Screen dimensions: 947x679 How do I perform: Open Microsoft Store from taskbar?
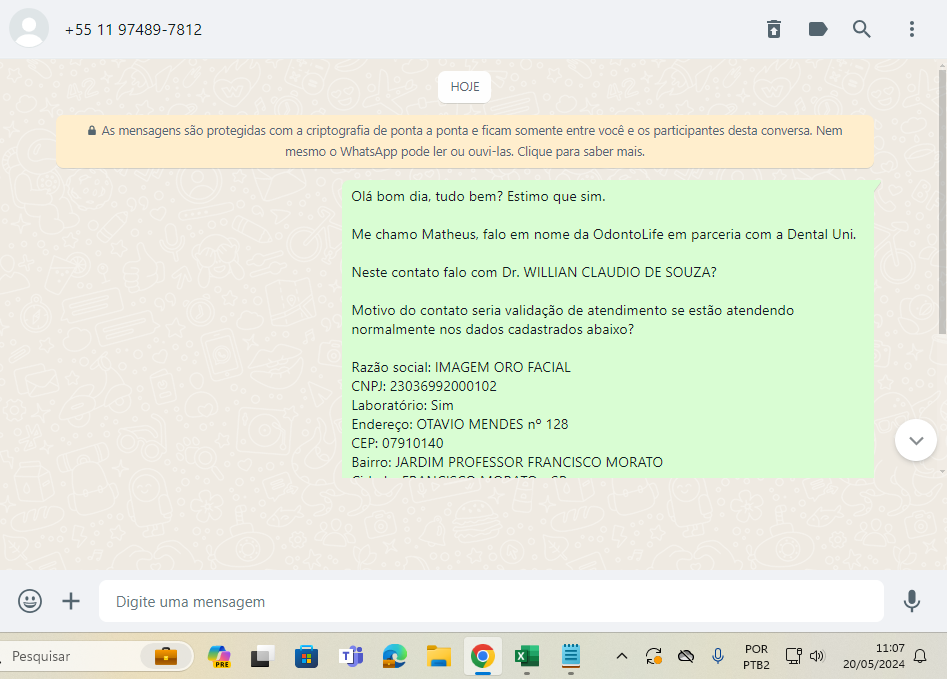point(306,656)
